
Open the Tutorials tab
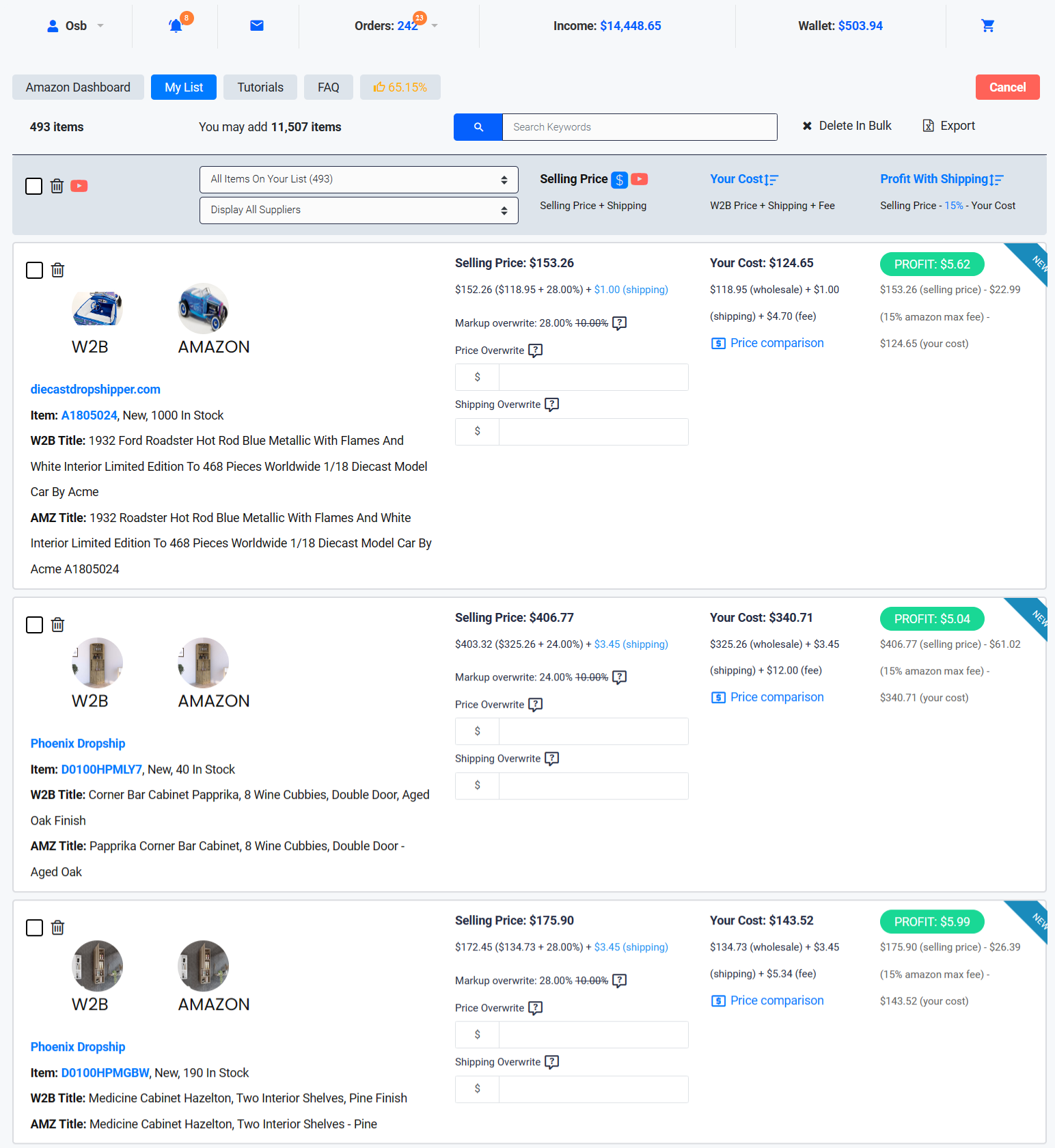pos(260,87)
